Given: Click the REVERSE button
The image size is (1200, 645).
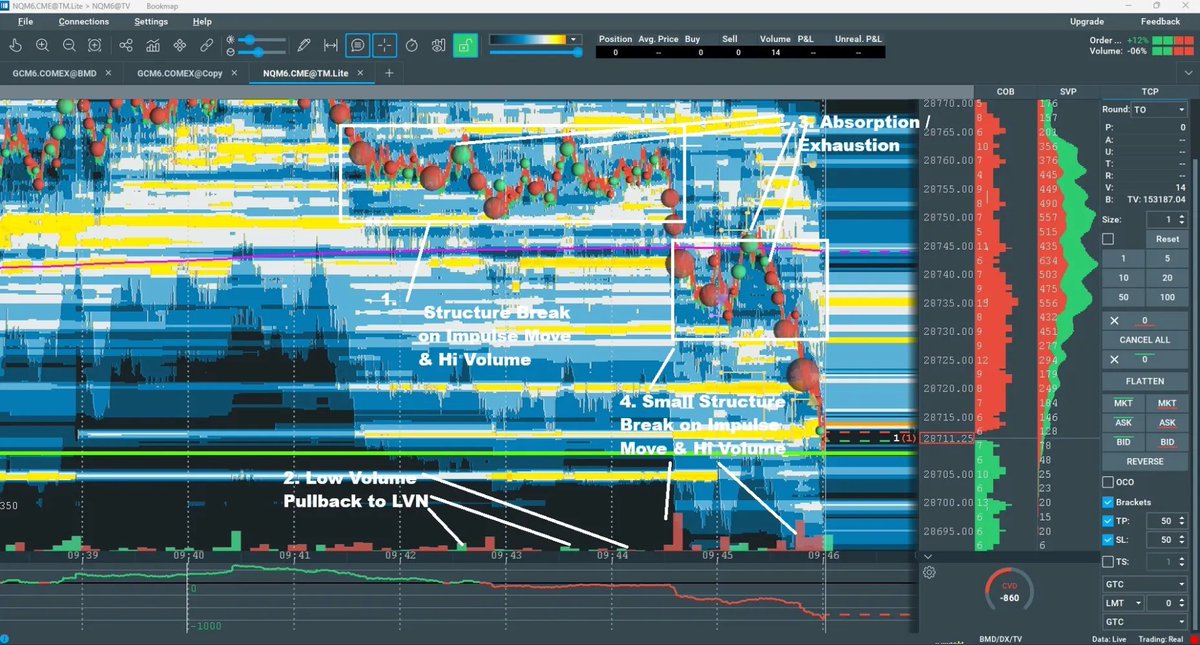Looking at the screenshot, I should pyautogui.click(x=1143, y=461).
